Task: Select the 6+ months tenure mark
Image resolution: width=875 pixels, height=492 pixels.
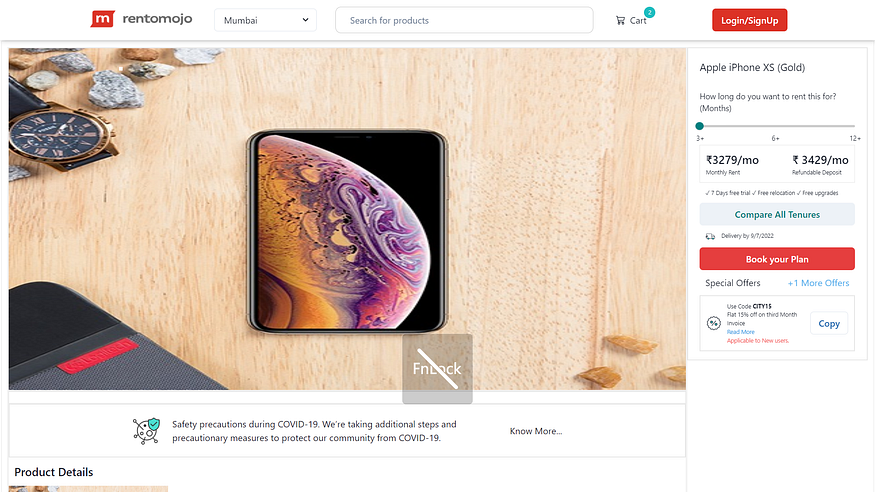Action: pos(775,138)
